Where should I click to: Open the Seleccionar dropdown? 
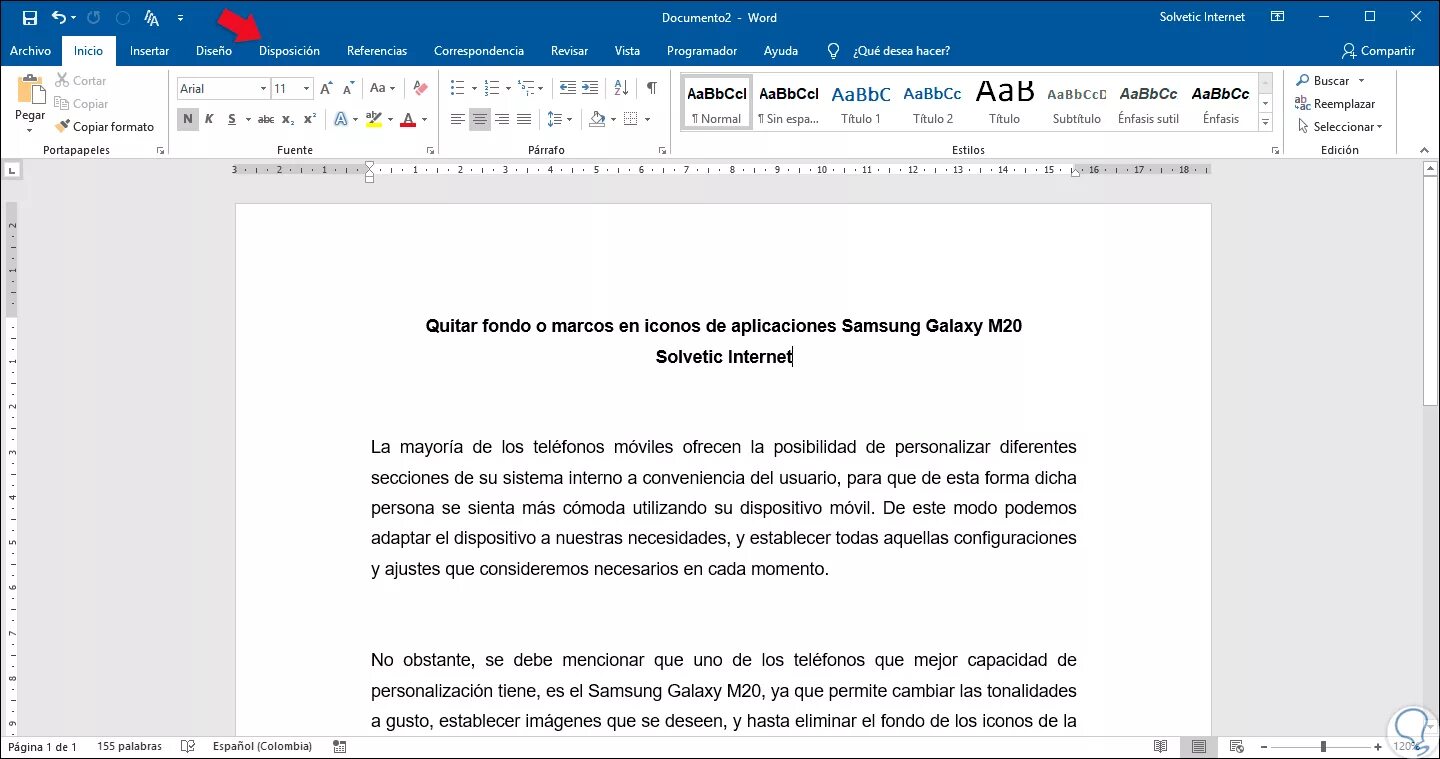[x=1340, y=127]
